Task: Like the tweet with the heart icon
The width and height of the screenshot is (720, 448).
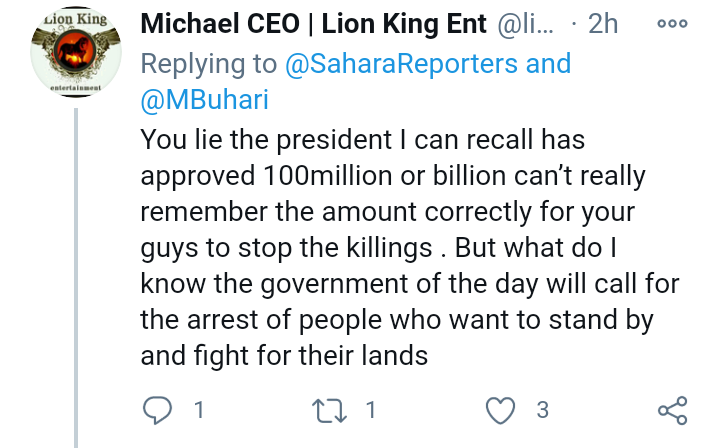Action: 501,410
